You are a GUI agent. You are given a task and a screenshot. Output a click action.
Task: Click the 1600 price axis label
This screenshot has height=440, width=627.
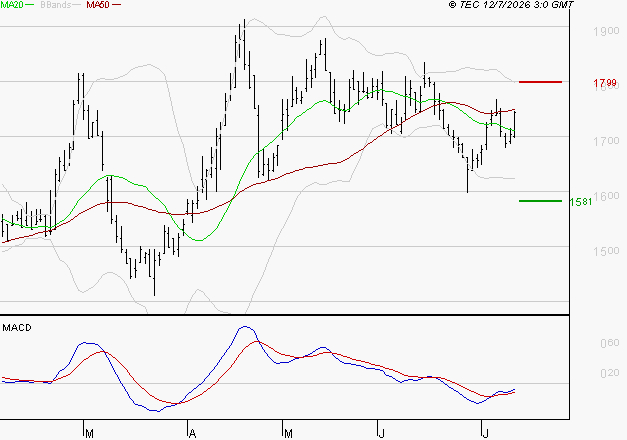pos(606,196)
